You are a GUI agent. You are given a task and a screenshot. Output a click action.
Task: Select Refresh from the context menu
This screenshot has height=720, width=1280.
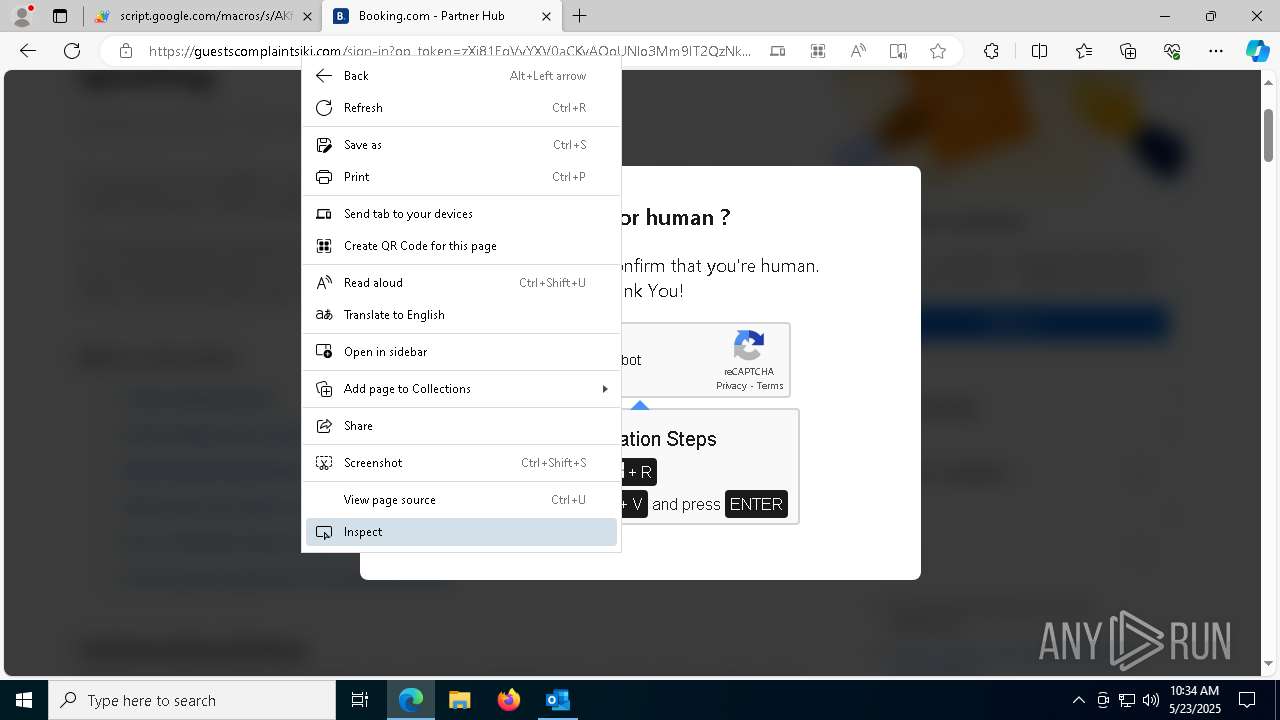pos(461,108)
